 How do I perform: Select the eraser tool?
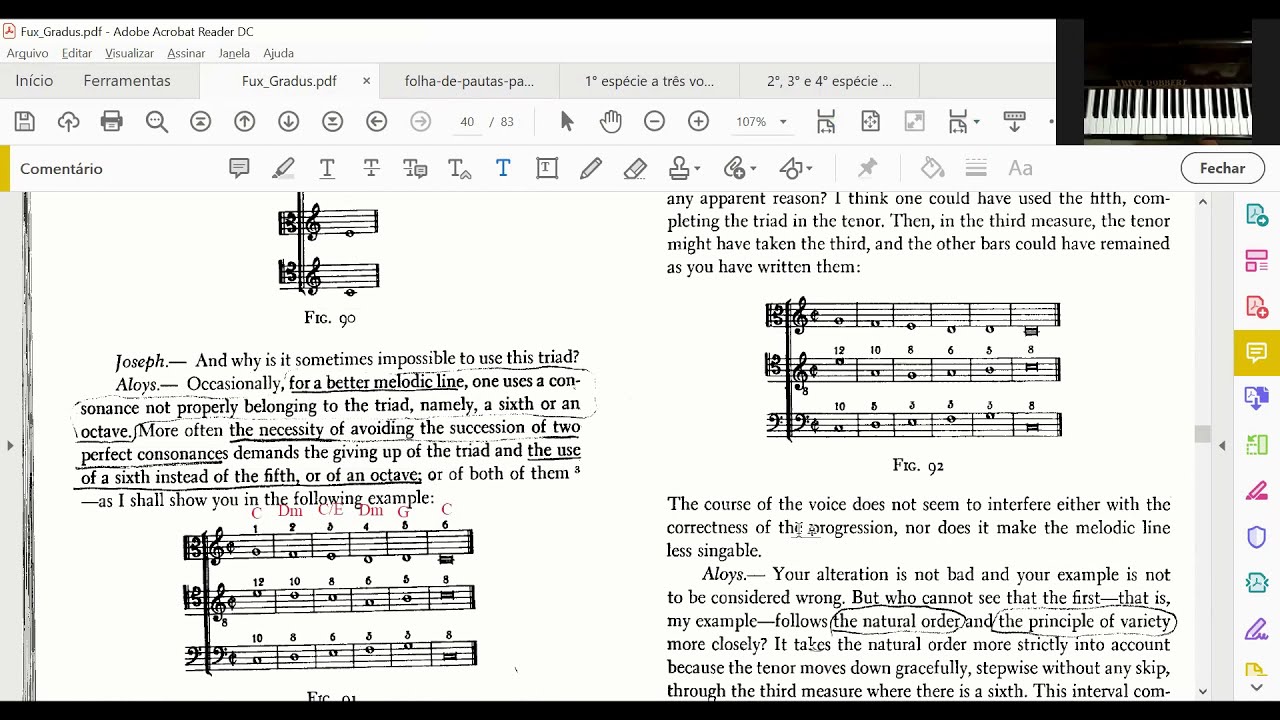click(x=635, y=168)
